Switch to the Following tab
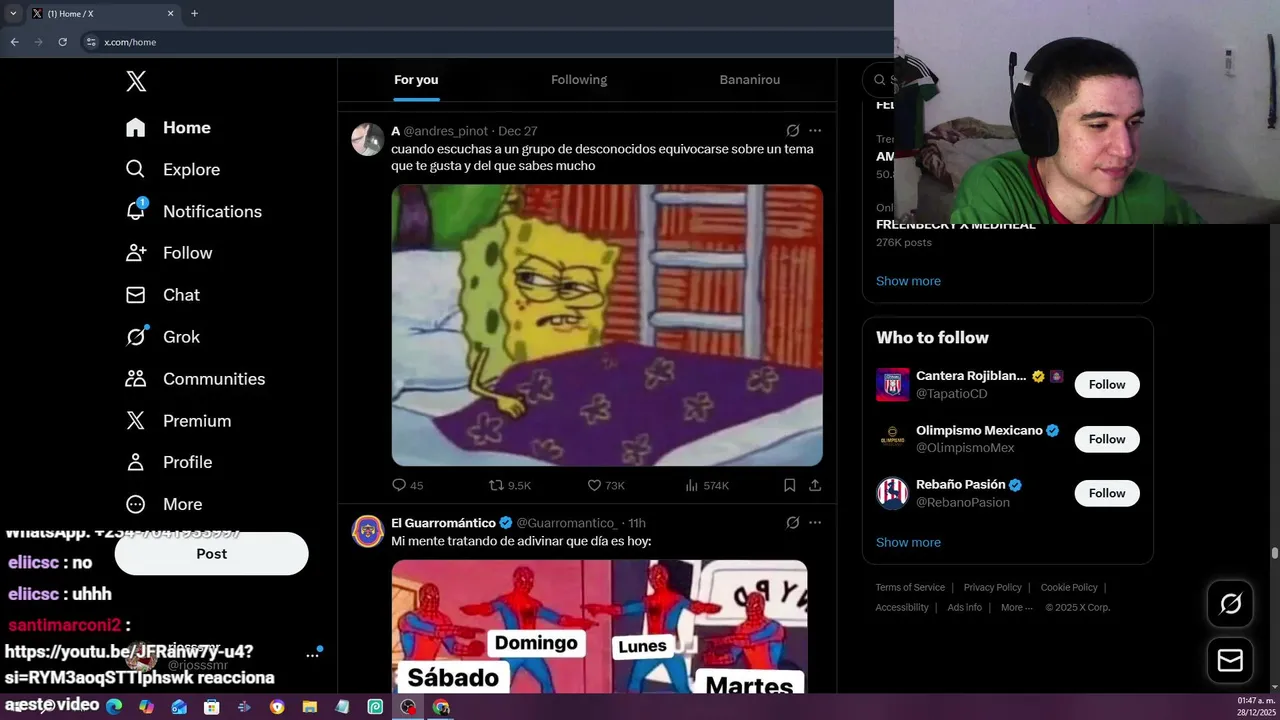The width and height of the screenshot is (1280, 720). tap(579, 80)
